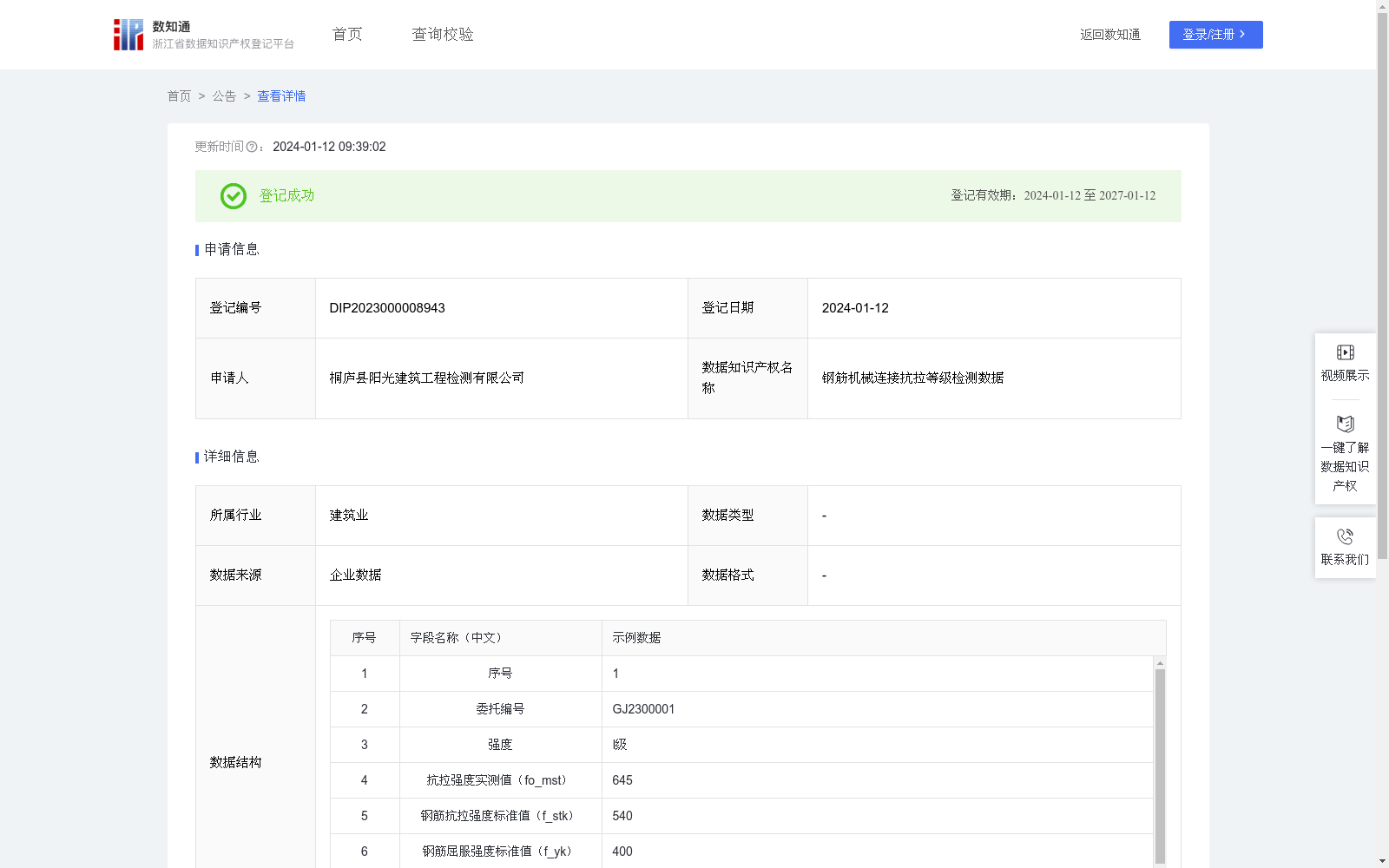Click the 登记编号 label cell

point(255,308)
